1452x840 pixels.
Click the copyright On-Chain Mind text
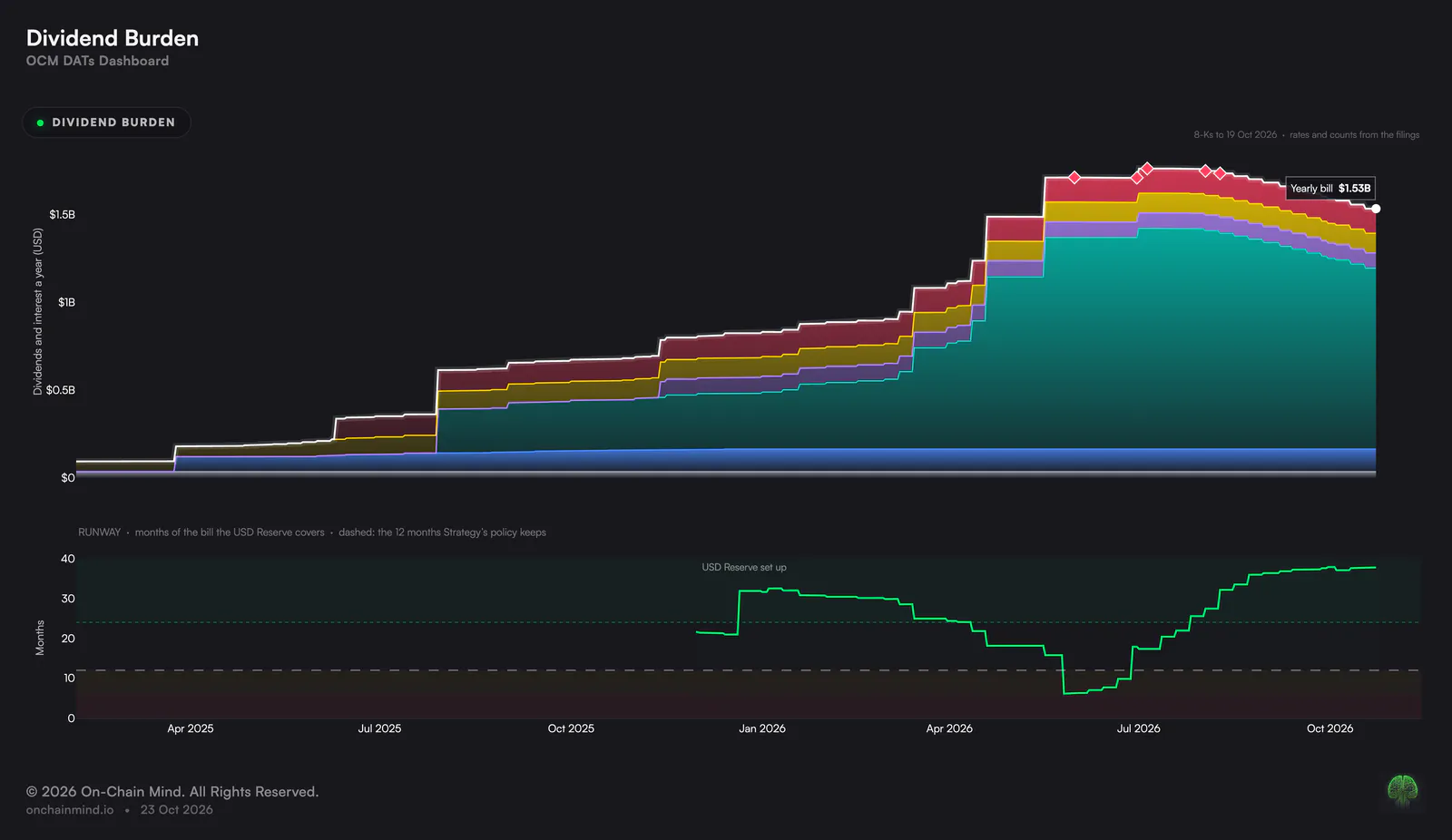click(172, 792)
